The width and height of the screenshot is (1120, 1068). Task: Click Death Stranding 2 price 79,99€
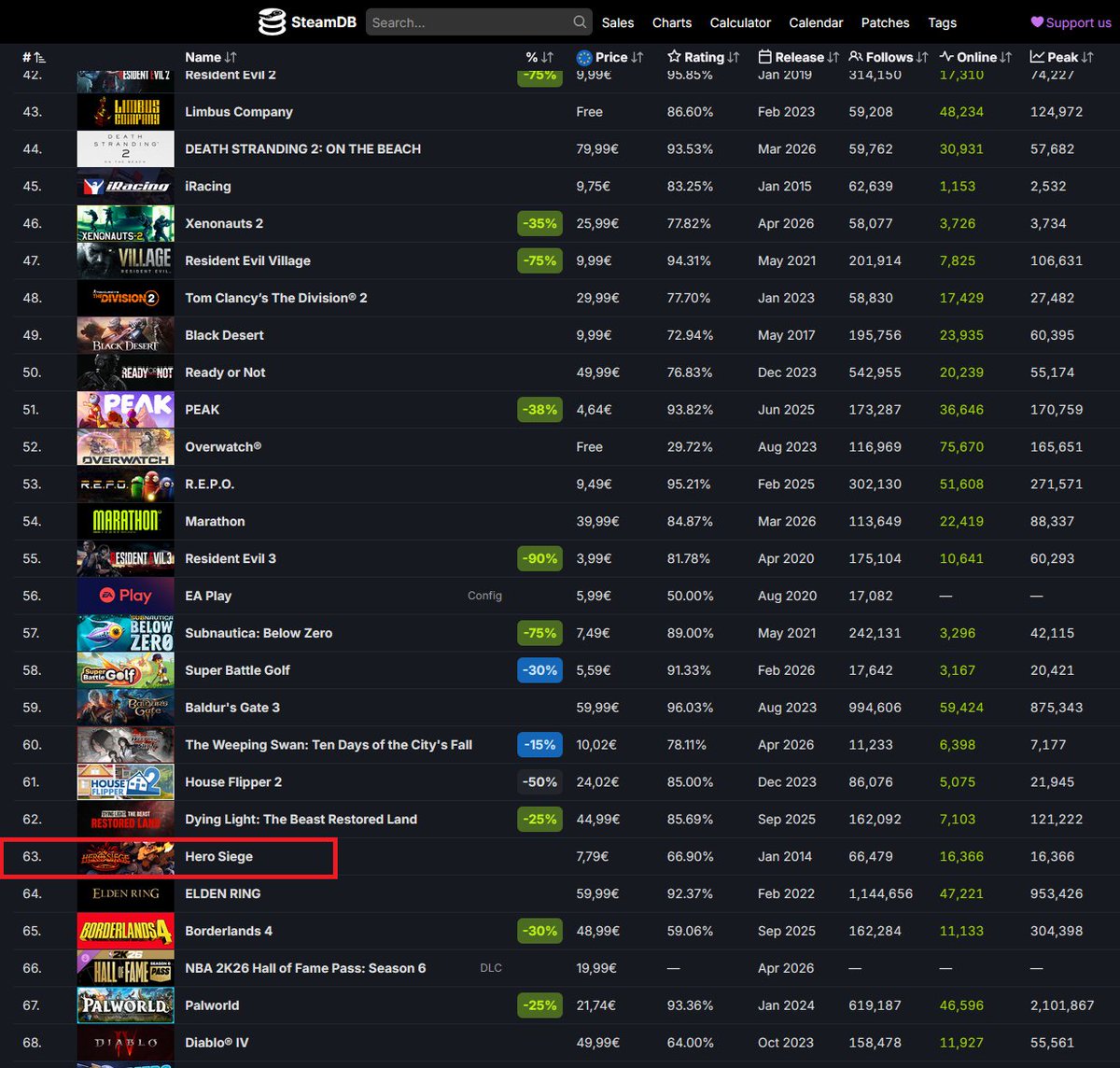point(597,148)
